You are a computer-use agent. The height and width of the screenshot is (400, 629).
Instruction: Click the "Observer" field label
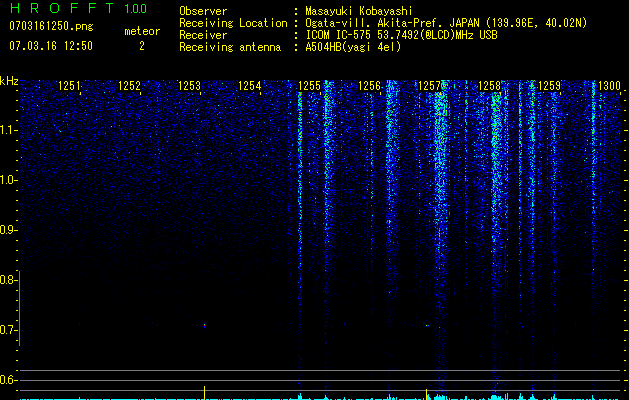coord(203,11)
